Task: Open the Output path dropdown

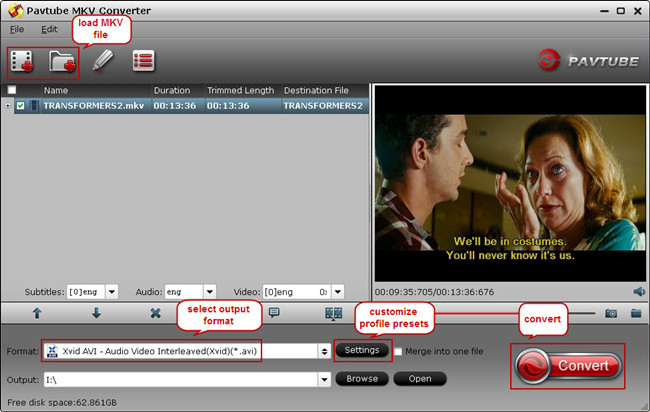Action: [325, 379]
